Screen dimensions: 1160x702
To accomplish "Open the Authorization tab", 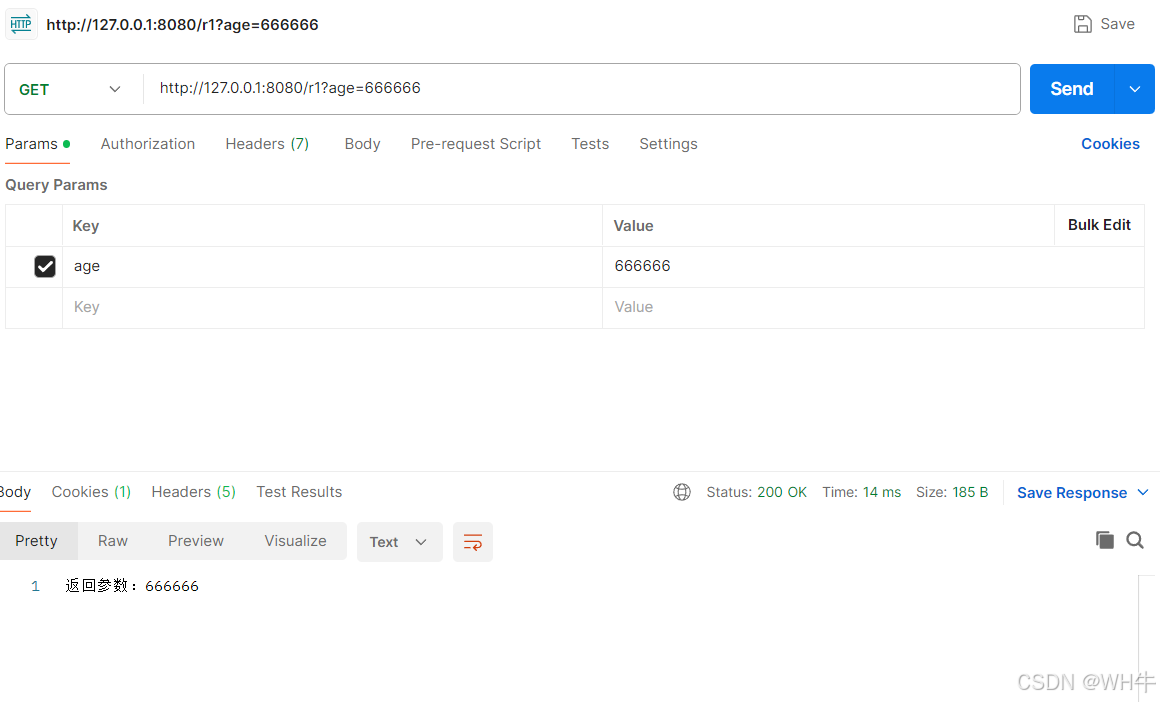I will click(148, 144).
